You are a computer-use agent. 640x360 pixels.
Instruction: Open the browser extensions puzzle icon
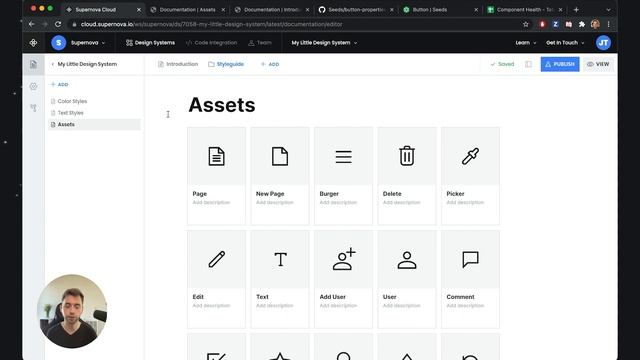click(582, 24)
